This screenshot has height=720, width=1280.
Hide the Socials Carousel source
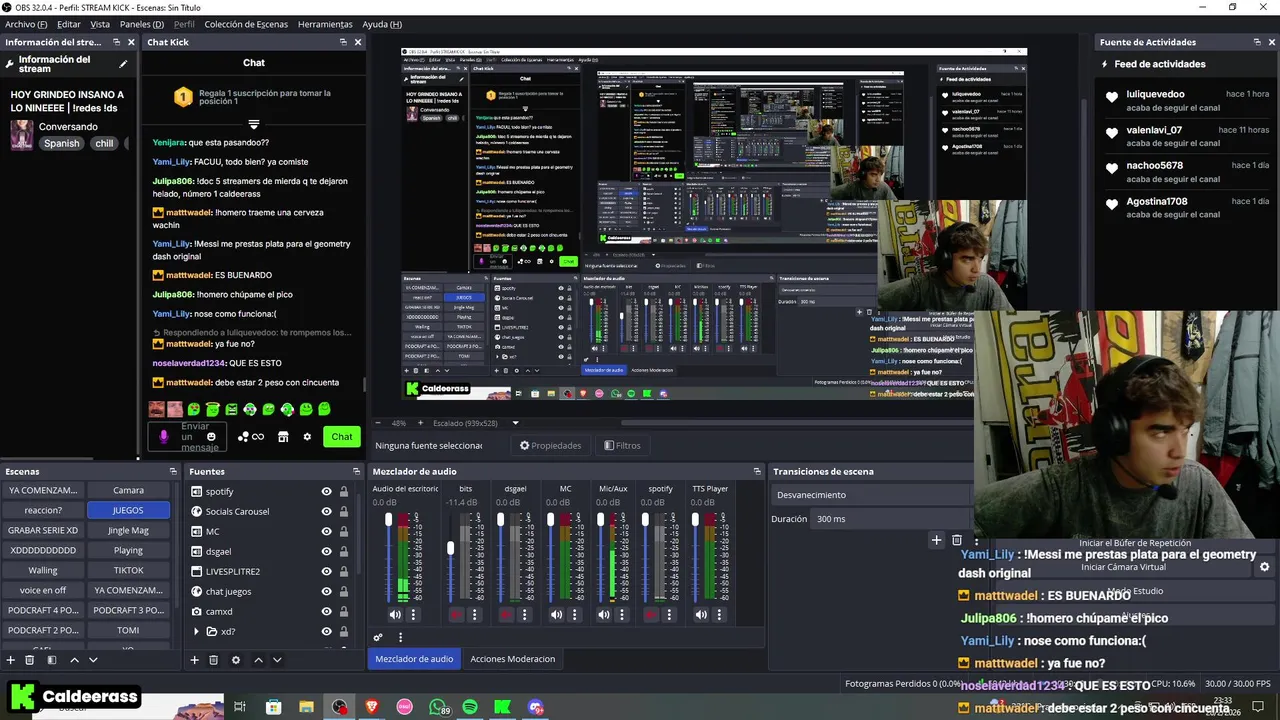pos(326,511)
